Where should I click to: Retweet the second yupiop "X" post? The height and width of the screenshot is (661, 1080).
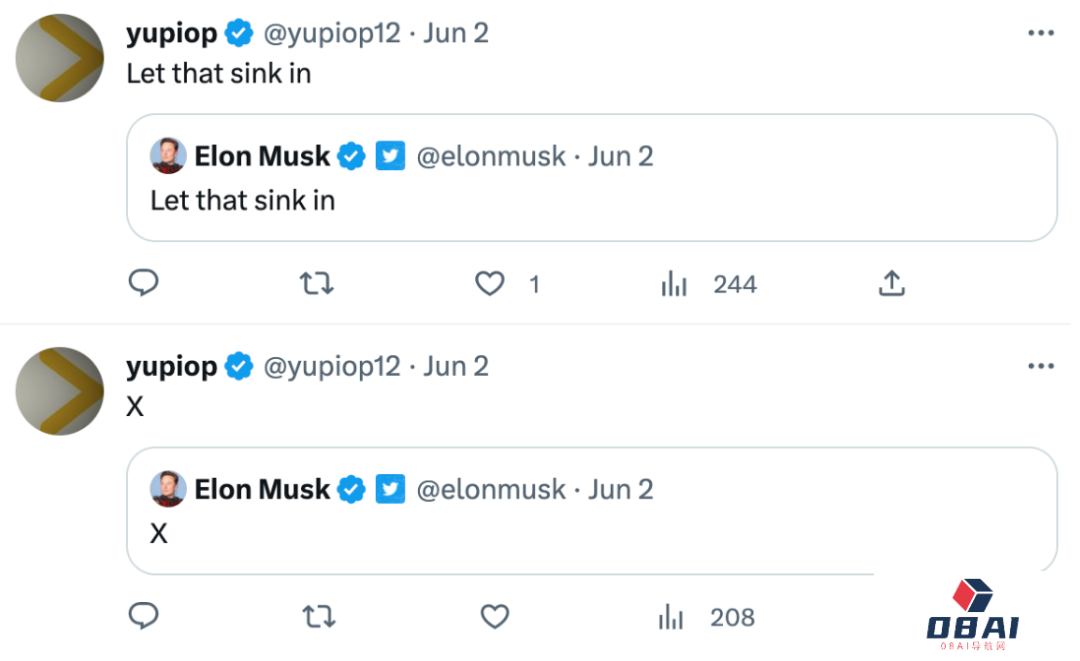point(318,617)
